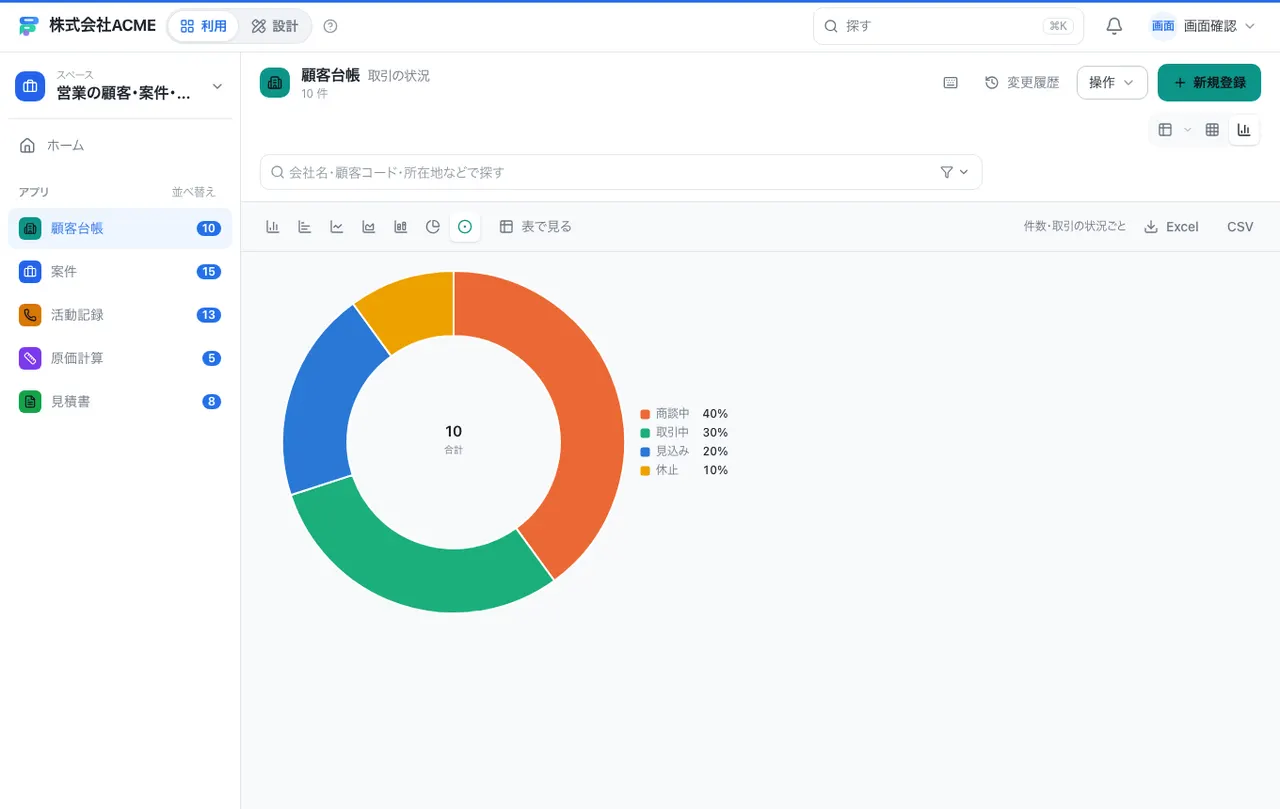Click the global 探す search field
Screen dimensions: 1280x809
(948, 26)
